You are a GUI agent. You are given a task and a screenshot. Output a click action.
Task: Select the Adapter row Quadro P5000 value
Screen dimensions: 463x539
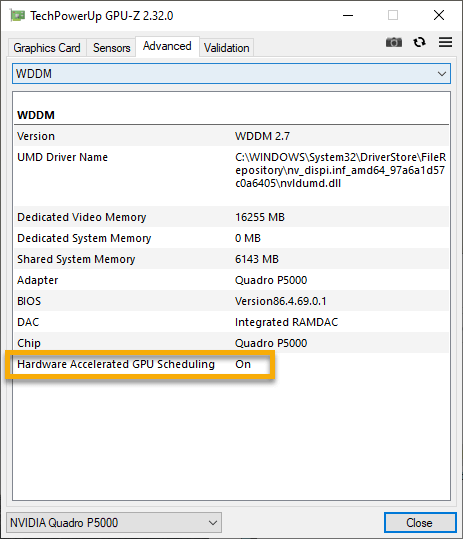(271, 280)
